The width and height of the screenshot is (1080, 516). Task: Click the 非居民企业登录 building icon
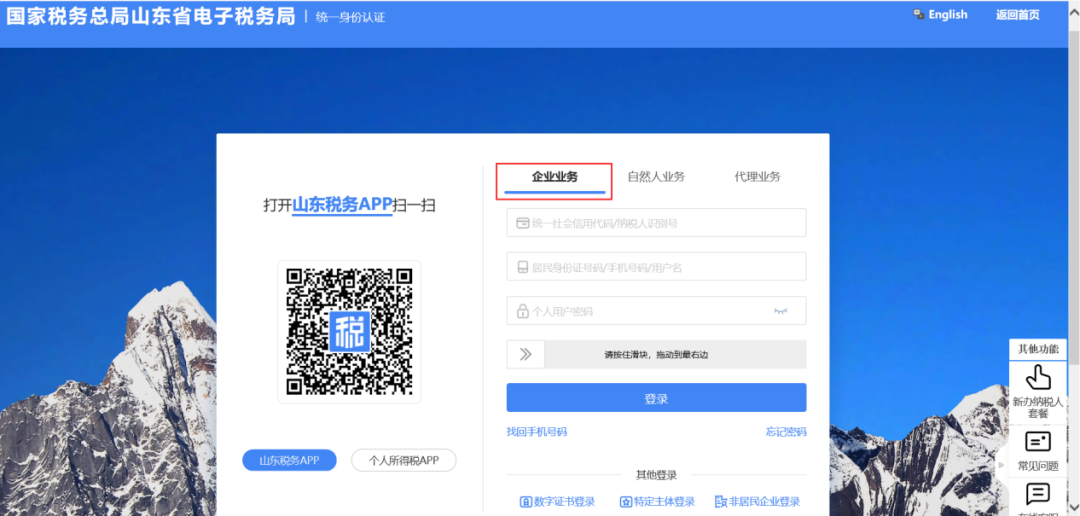click(x=721, y=502)
